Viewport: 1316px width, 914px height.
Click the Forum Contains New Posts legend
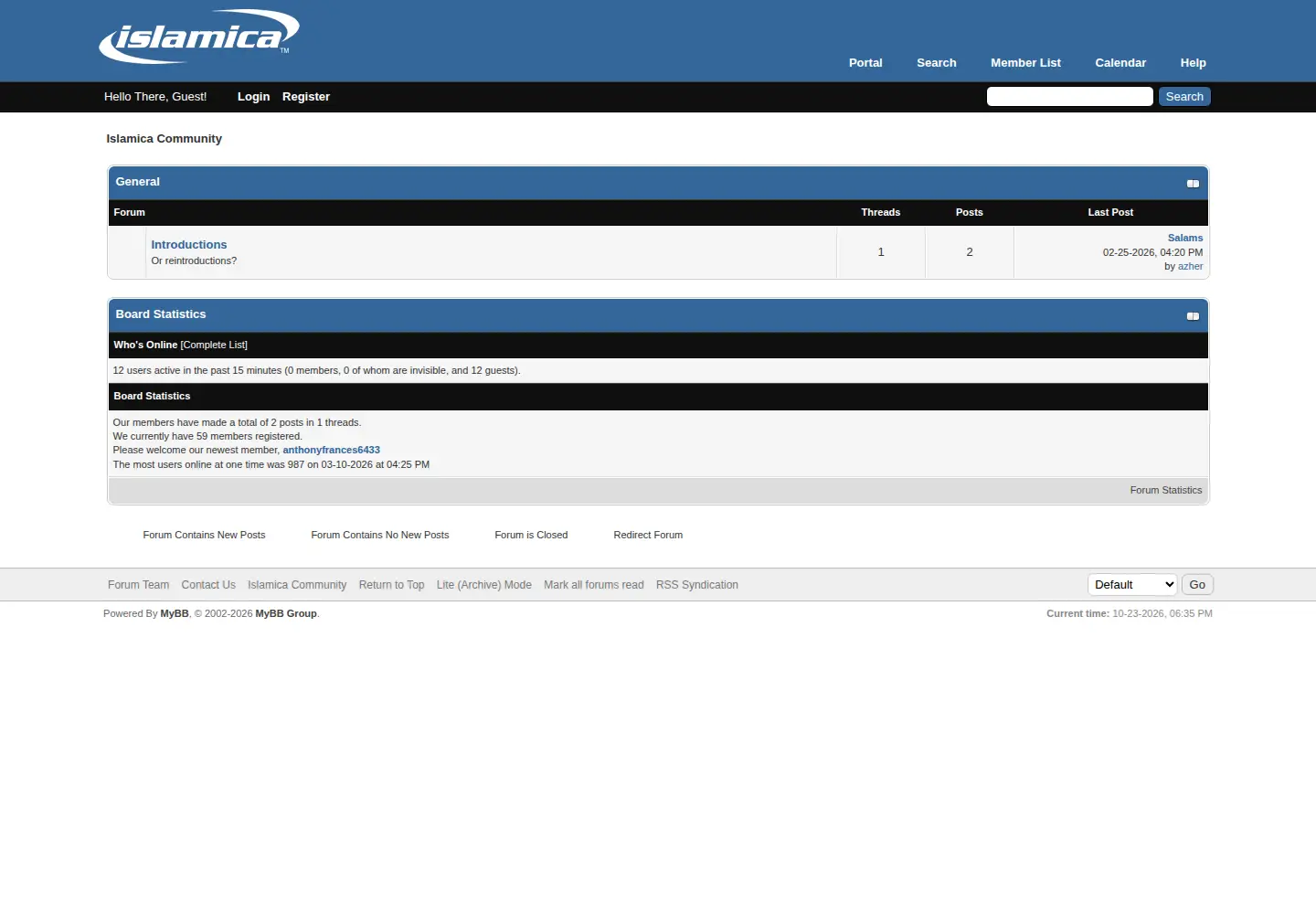click(204, 536)
